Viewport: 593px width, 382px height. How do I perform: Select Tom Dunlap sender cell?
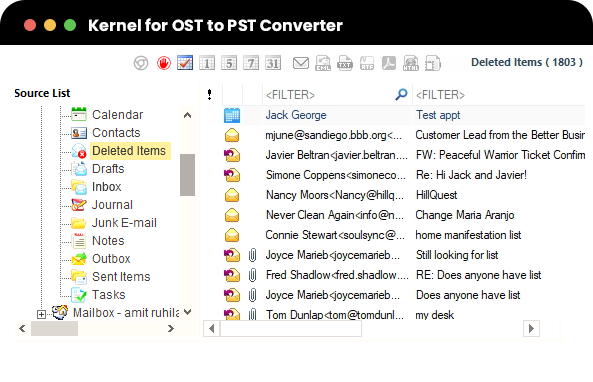pyautogui.click(x=335, y=315)
